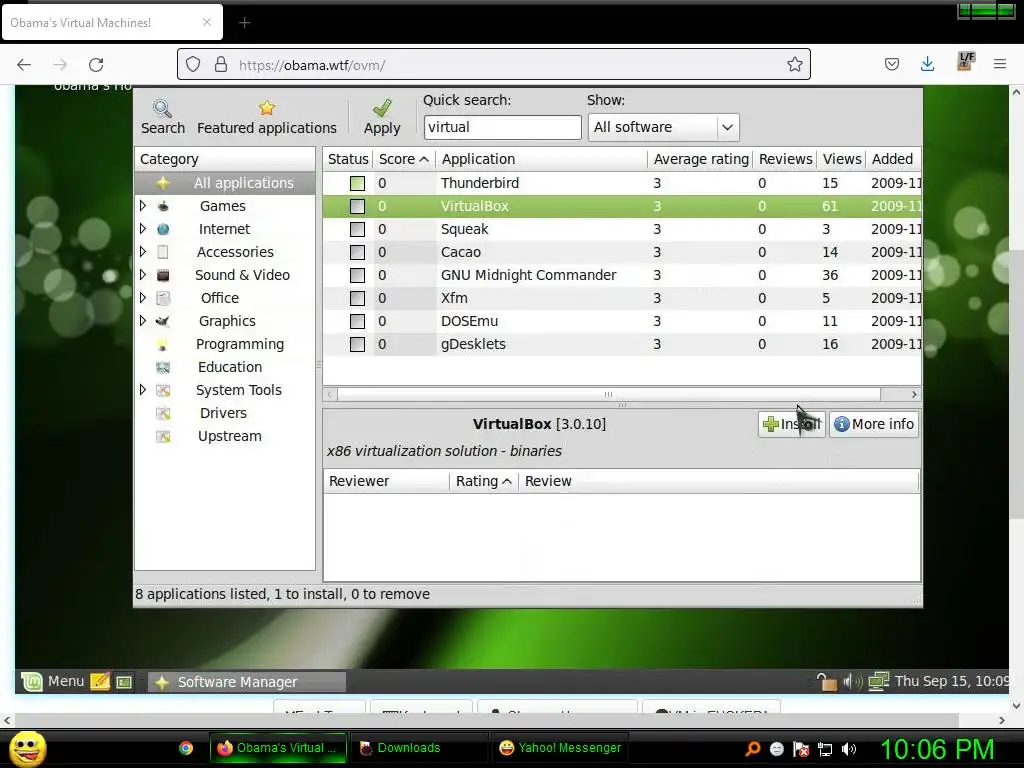Click the horizontal scrollbar of application list
1024x768 pixels.
[608, 394]
